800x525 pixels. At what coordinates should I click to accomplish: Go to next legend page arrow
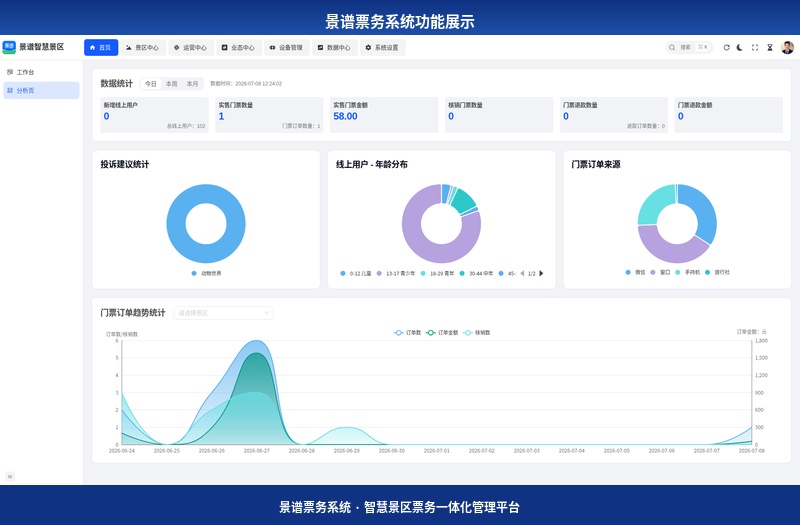pos(541,273)
